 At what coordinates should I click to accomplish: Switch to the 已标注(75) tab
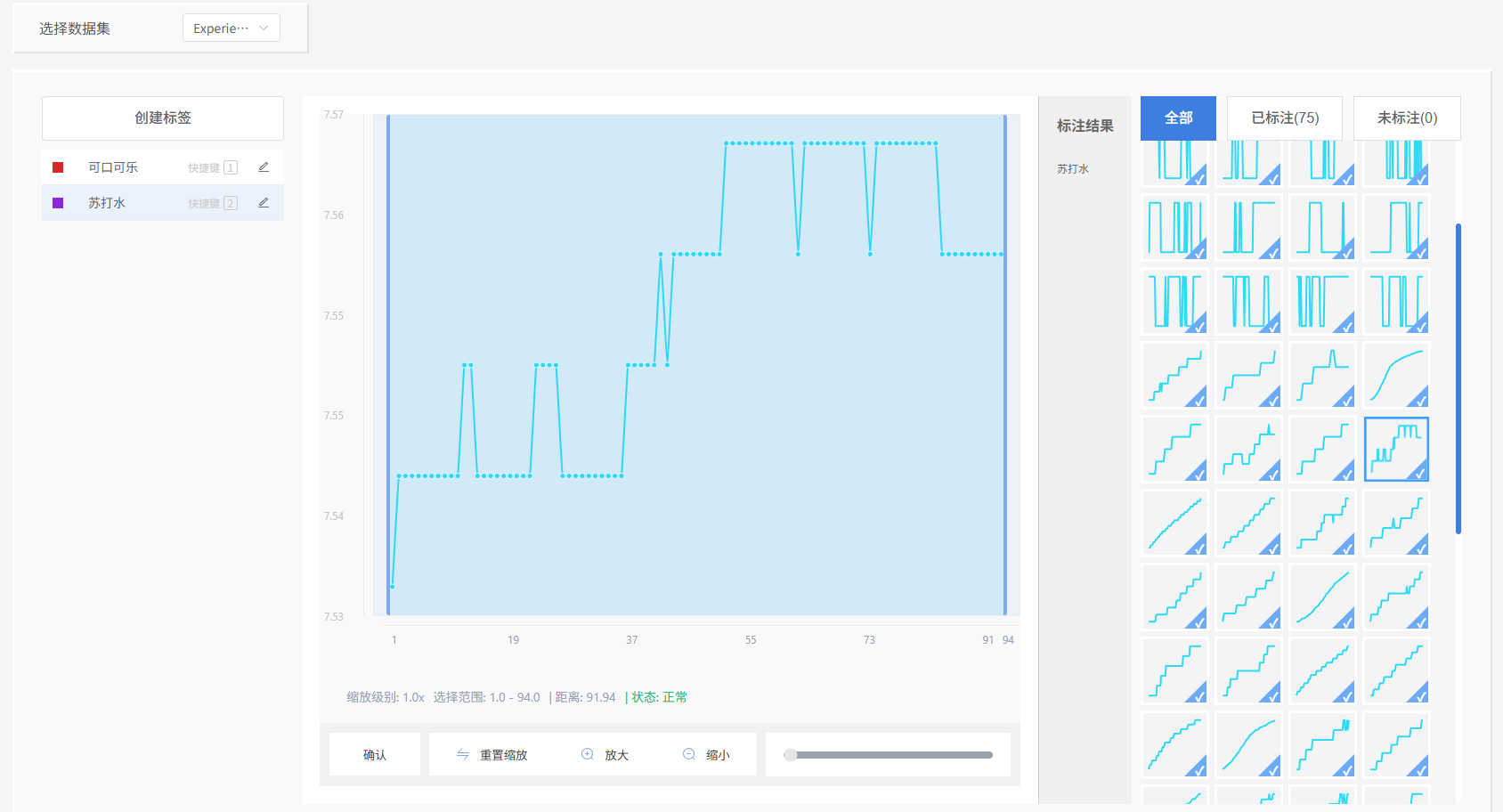(1284, 118)
